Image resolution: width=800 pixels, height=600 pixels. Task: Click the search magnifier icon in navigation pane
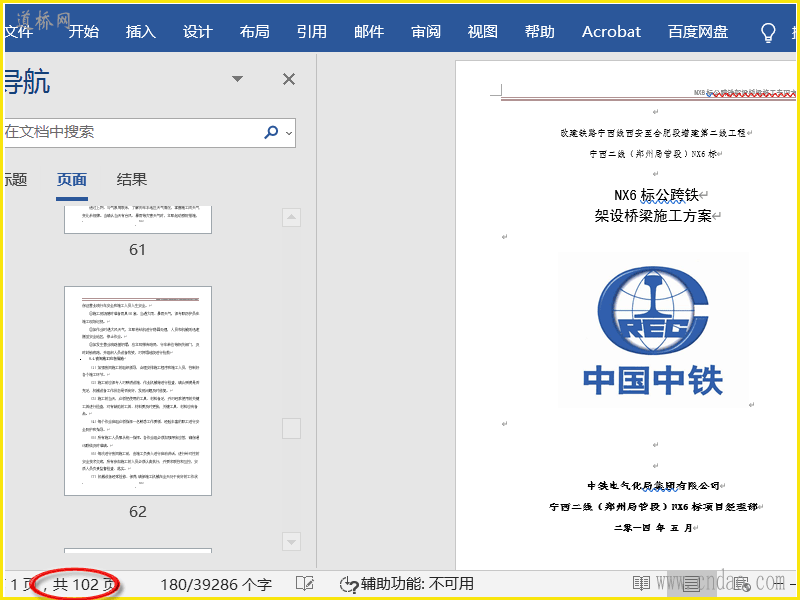click(x=271, y=132)
